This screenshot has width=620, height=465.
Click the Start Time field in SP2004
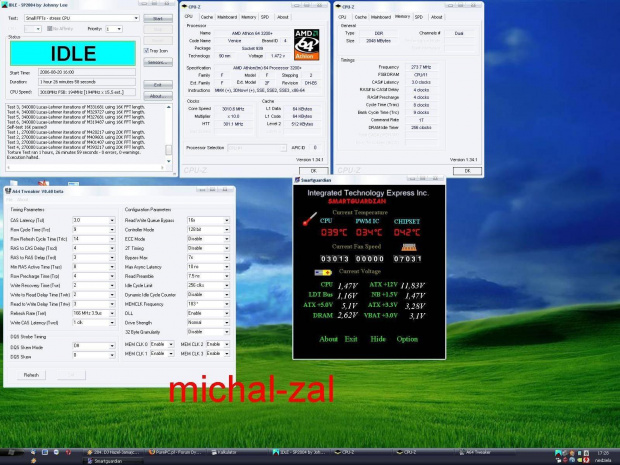click(87, 72)
